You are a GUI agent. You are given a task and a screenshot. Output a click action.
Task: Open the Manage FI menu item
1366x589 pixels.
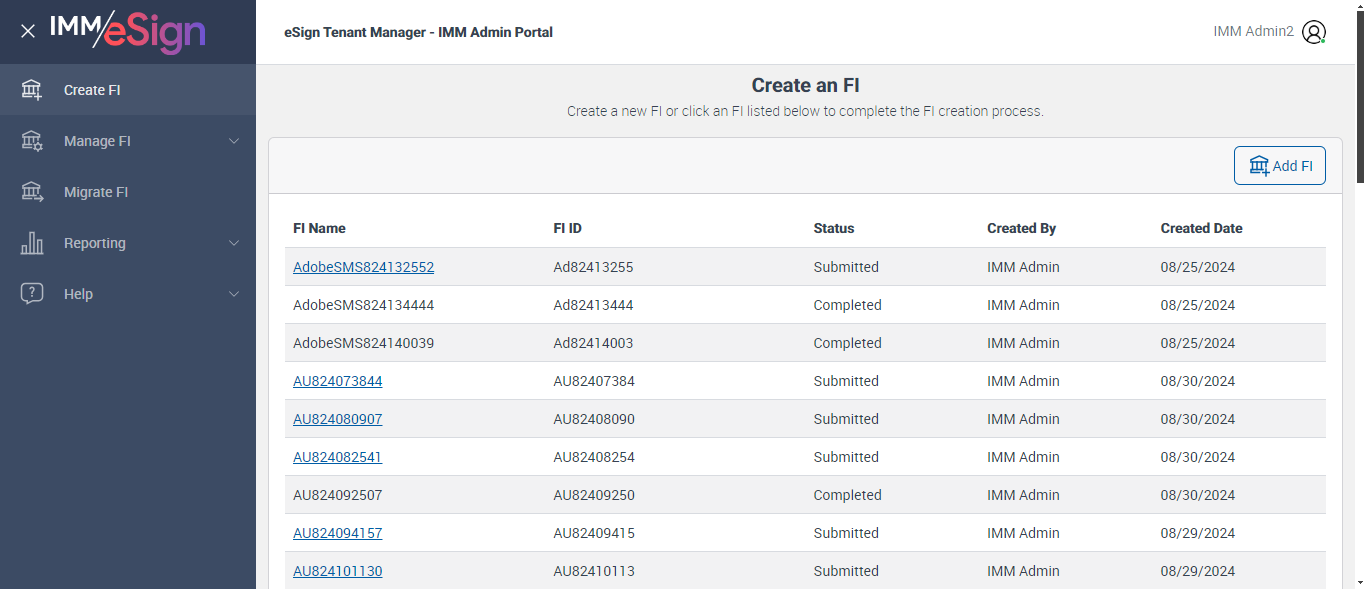click(128, 141)
